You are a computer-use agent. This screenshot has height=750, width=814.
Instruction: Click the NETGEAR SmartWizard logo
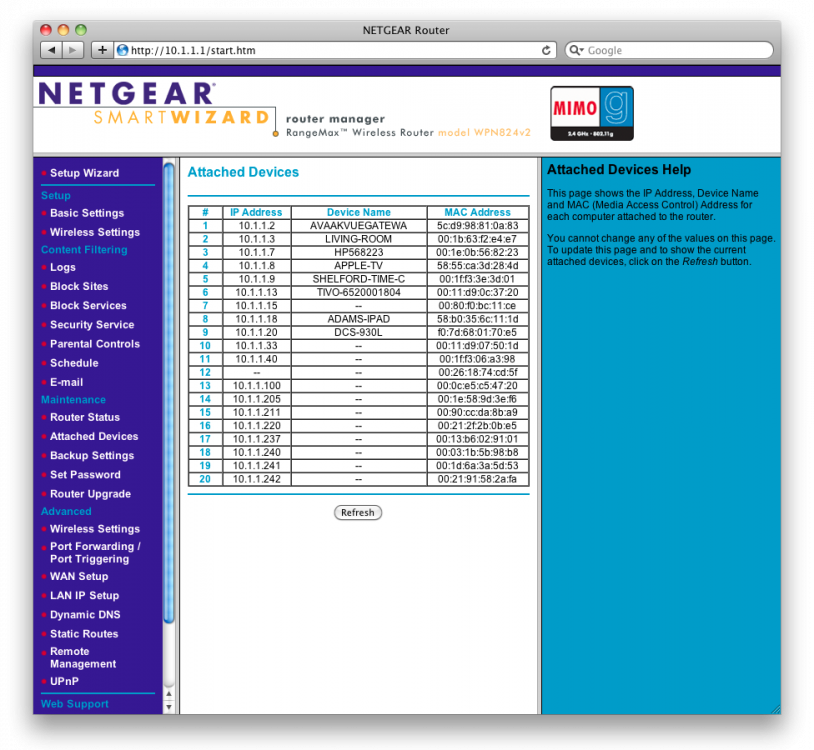154,107
